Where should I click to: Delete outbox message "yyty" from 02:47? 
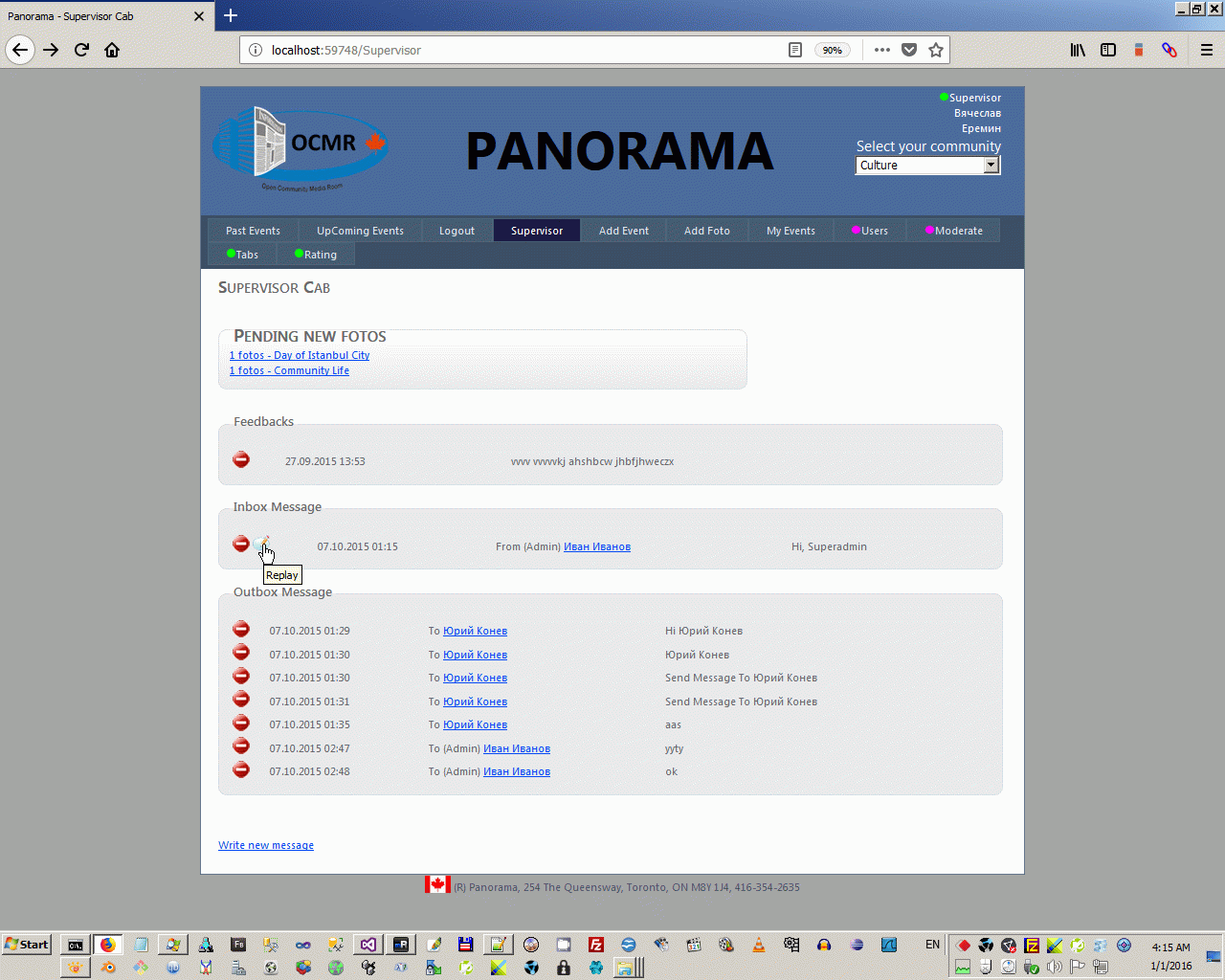[x=241, y=746]
